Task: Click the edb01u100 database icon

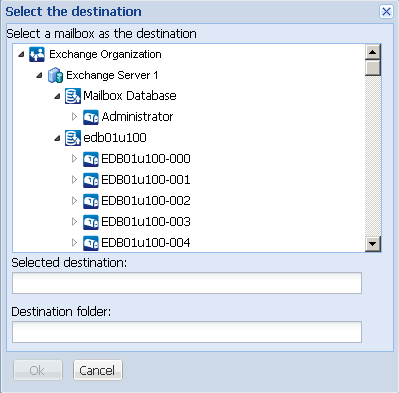Action: pyautogui.click(x=72, y=138)
